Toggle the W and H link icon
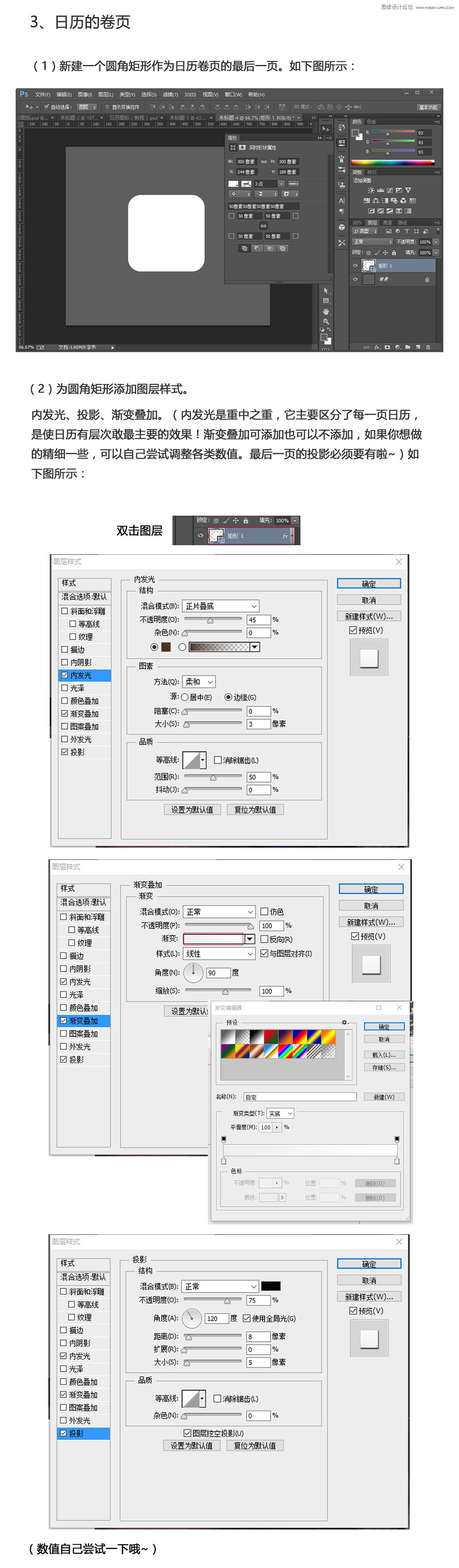 point(264,161)
